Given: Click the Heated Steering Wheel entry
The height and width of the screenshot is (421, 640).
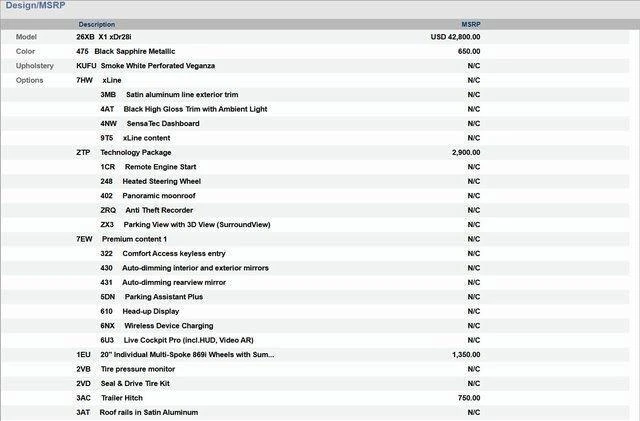Looking at the screenshot, I should (x=161, y=181).
